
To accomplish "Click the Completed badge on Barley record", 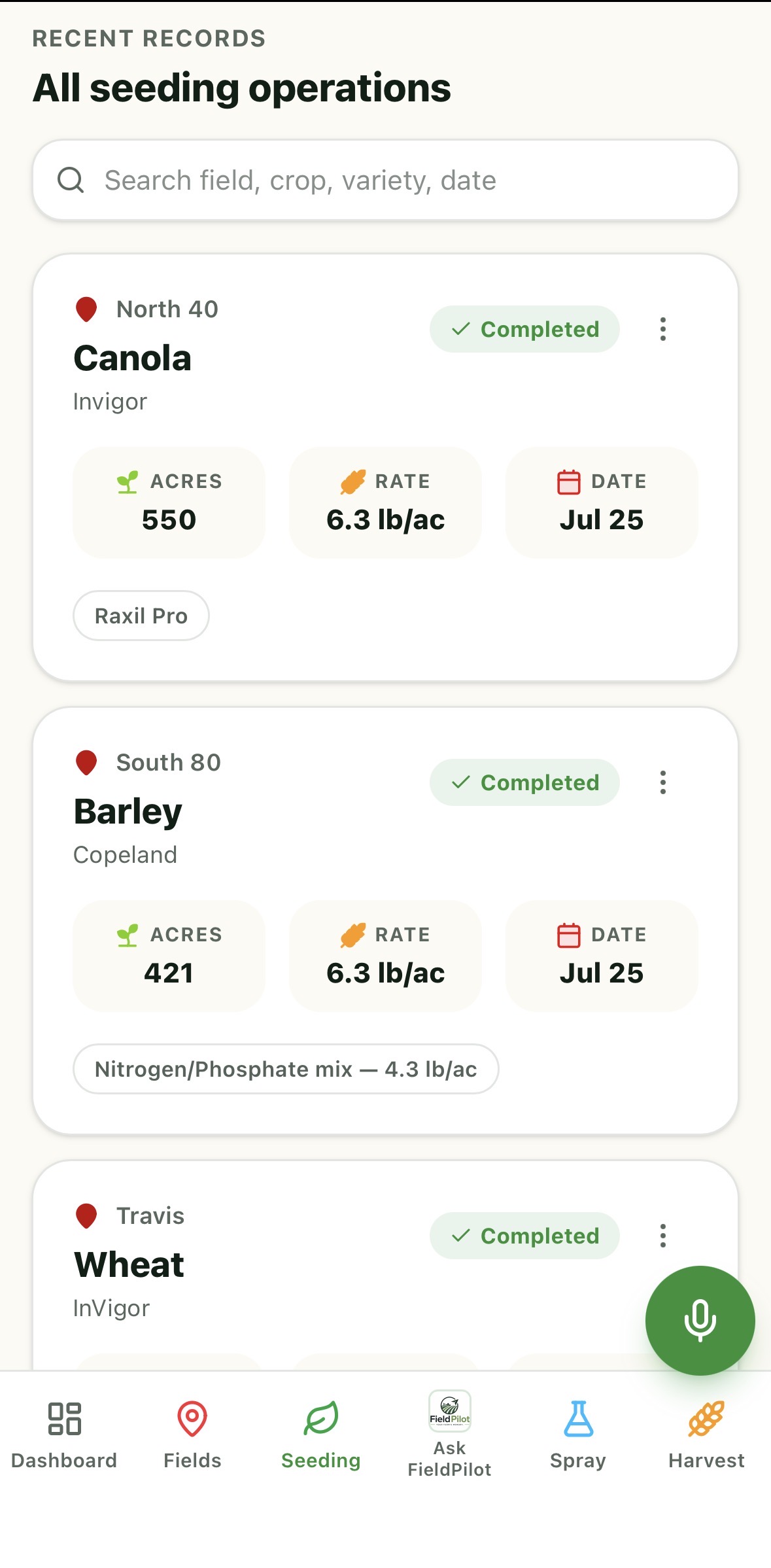I will [524, 782].
